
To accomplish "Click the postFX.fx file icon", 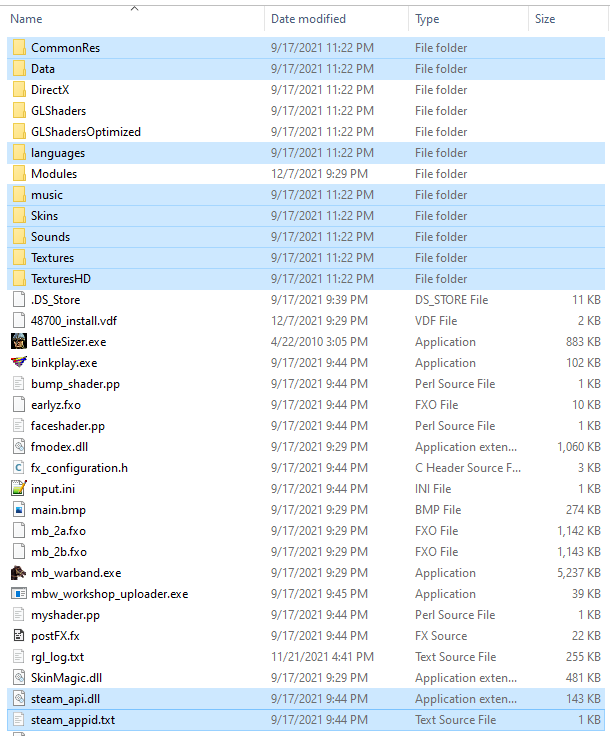I will pyautogui.click(x=19, y=636).
